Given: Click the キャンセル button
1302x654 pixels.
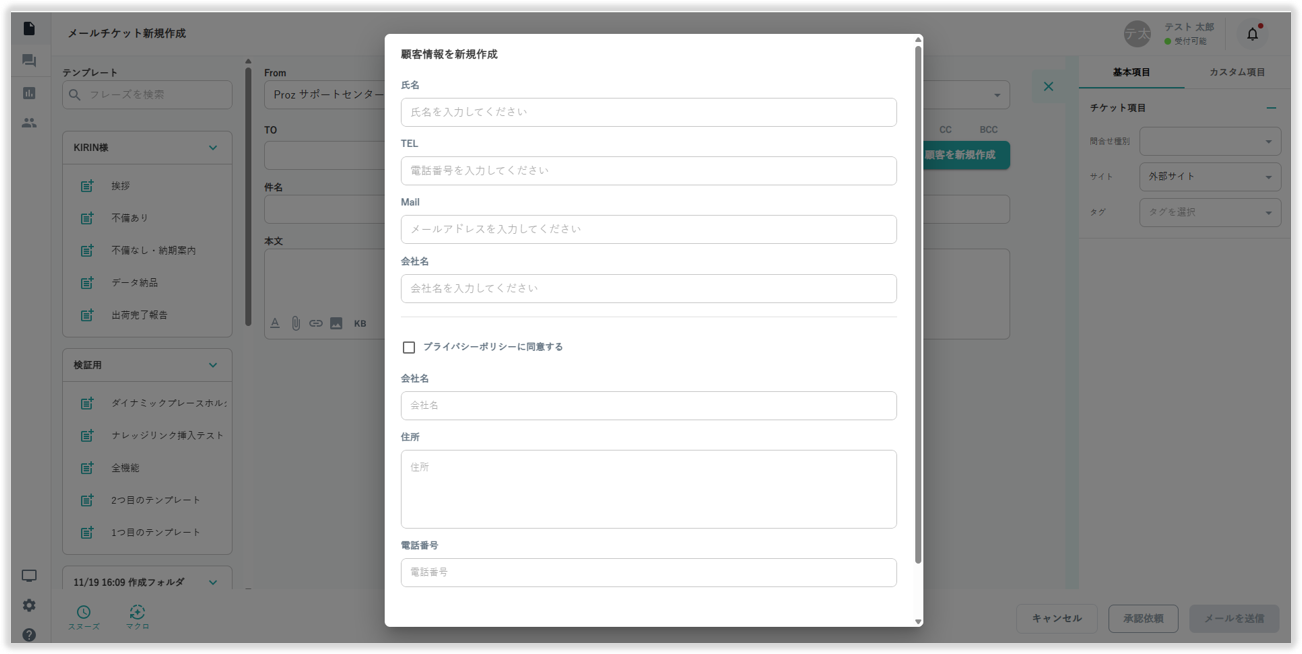Looking at the screenshot, I should click(1057, 618).
